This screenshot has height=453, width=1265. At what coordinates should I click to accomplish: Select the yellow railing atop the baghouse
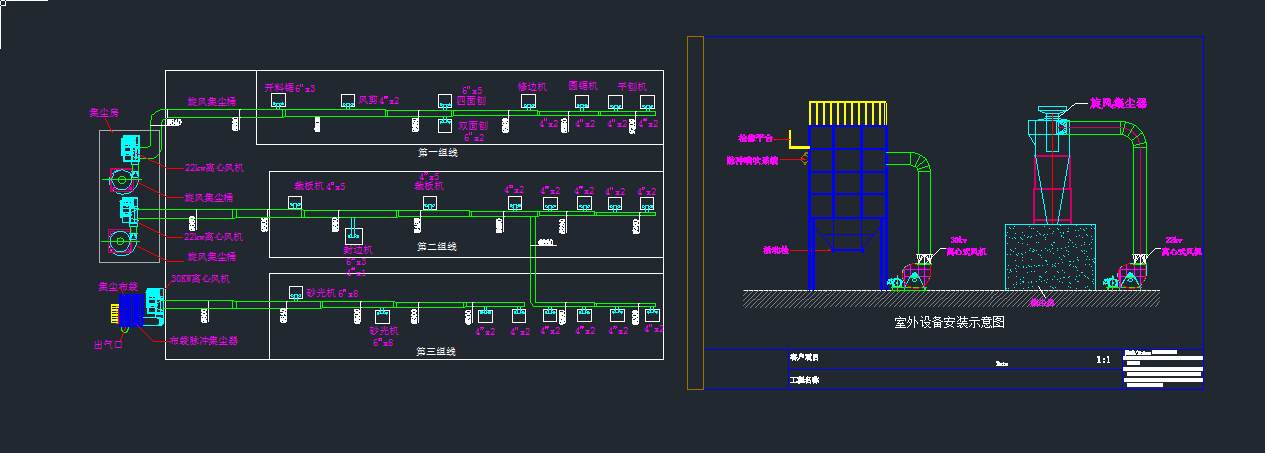[x=847, y=113]
